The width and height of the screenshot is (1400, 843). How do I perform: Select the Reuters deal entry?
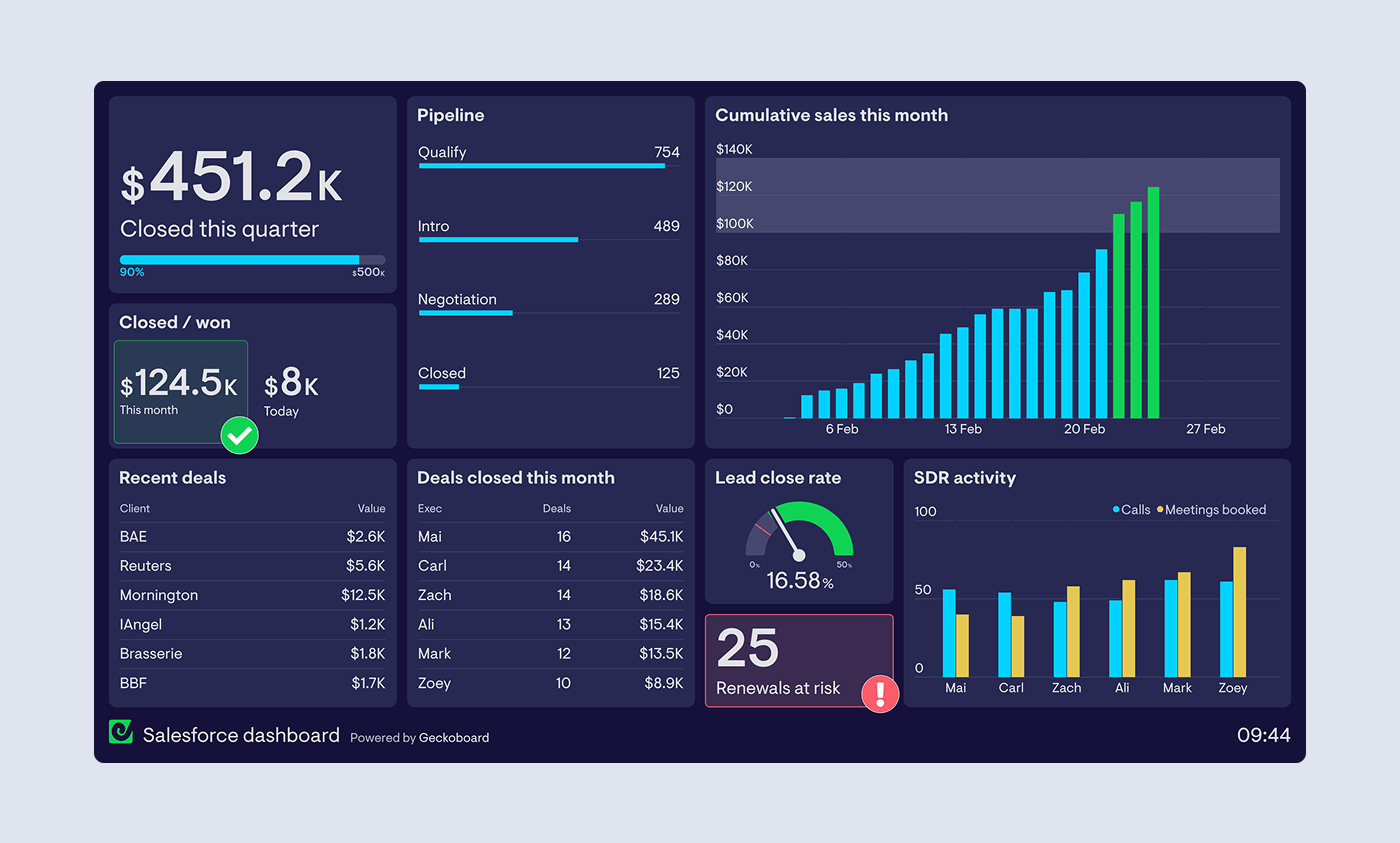point(252,566)
